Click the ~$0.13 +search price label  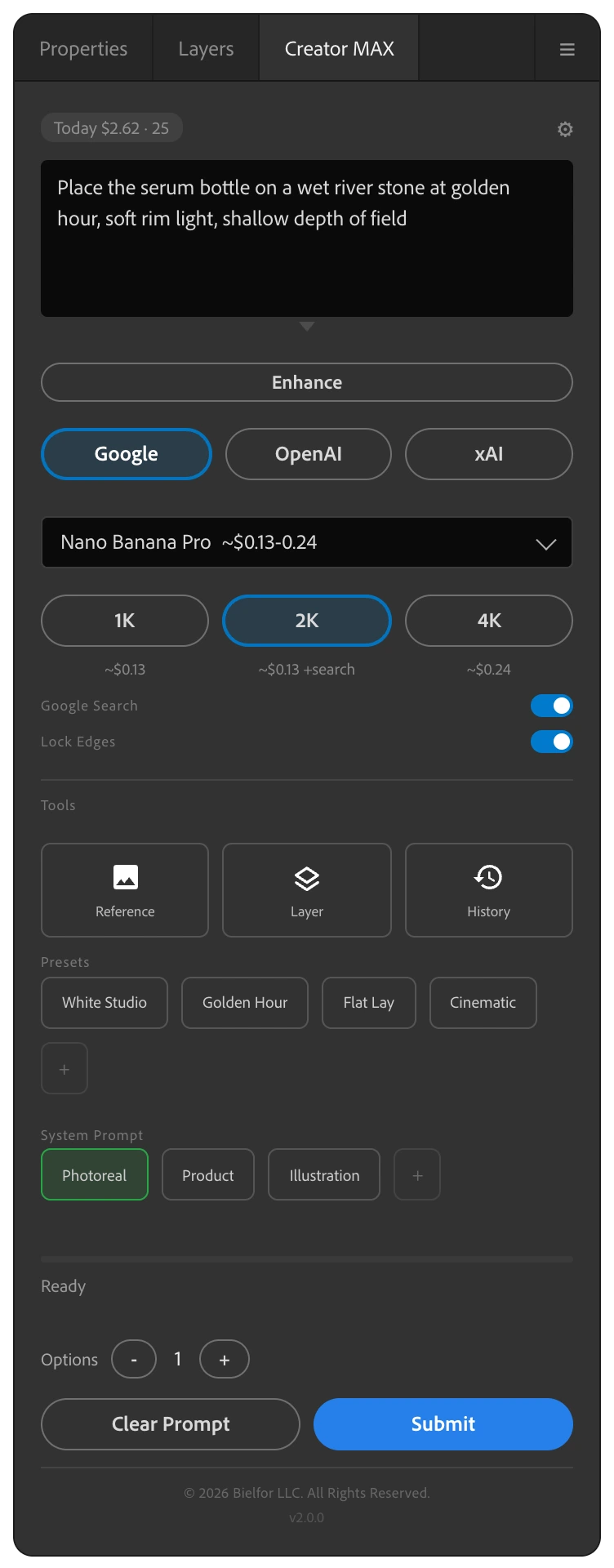(x=307, y=670)
